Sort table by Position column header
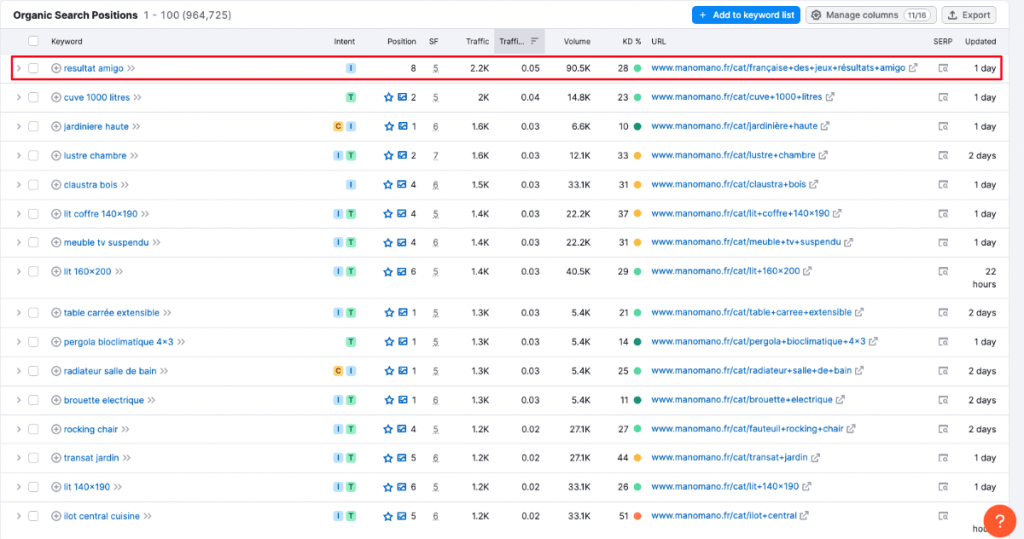 coord(401,41)
